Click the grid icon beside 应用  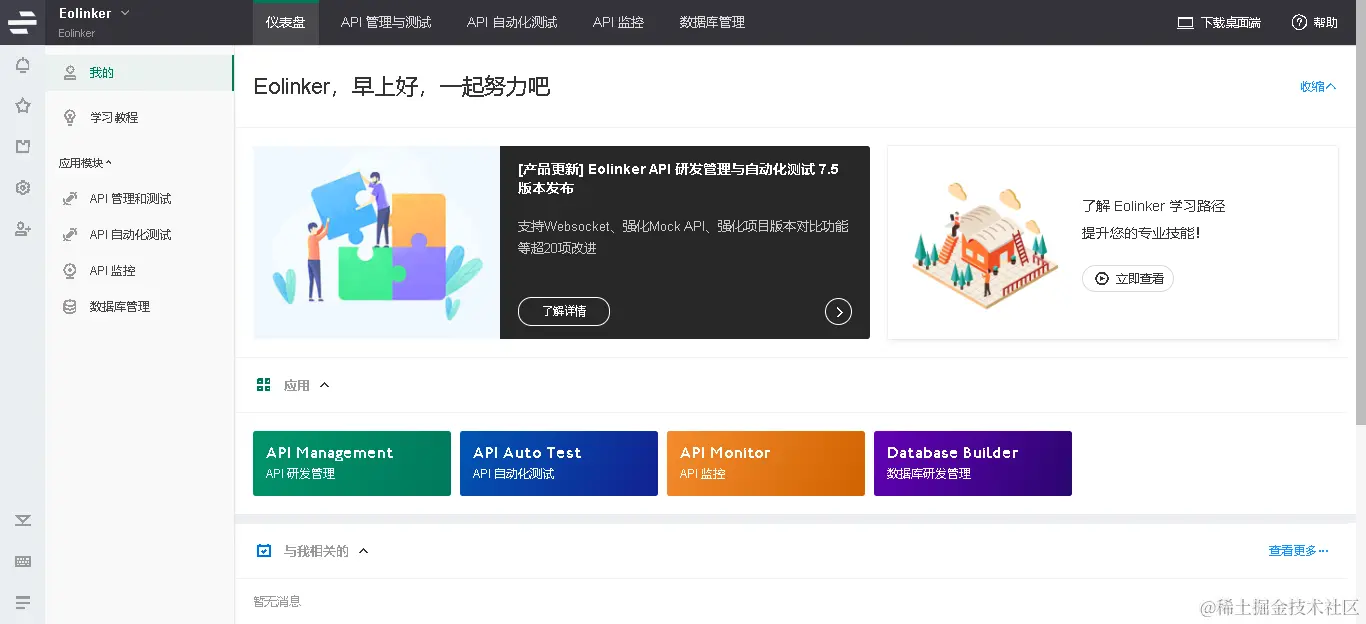pyautogui.click(x=264, y=385)
